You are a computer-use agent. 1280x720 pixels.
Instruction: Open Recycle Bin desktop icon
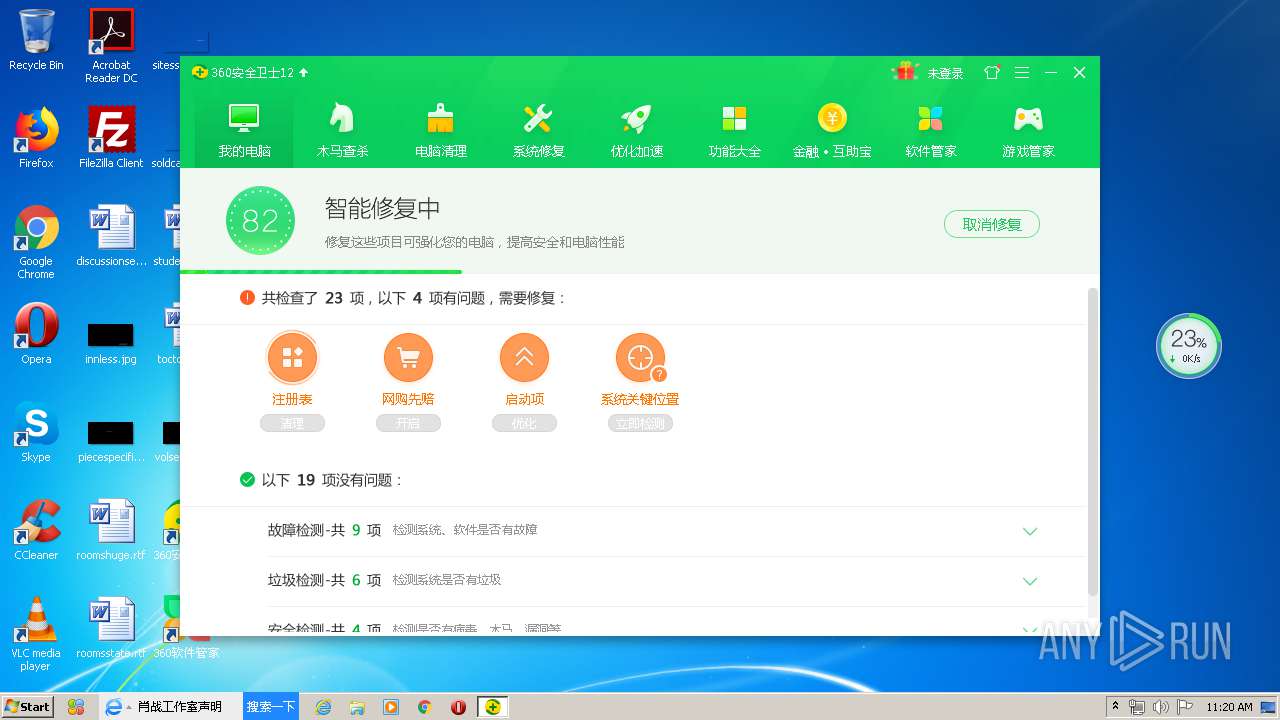click(36, 40)
